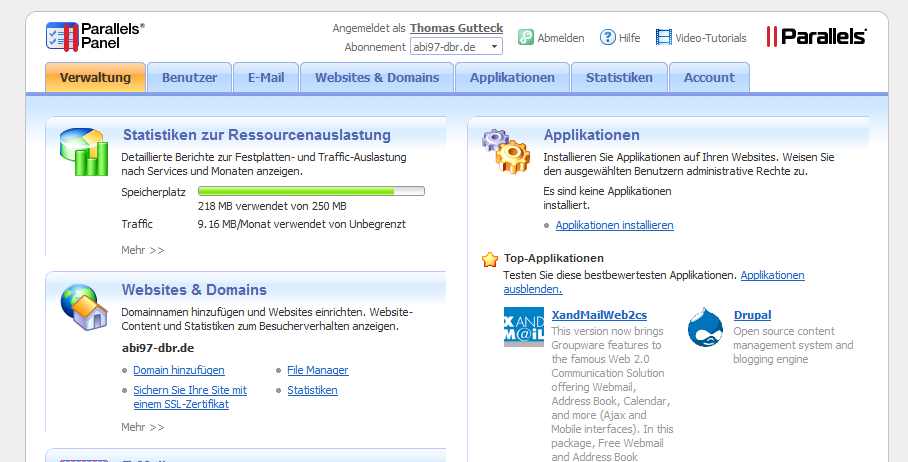
Task: Click the bold domain name abi97-dbr.de
Action: [x=158, y=349]
